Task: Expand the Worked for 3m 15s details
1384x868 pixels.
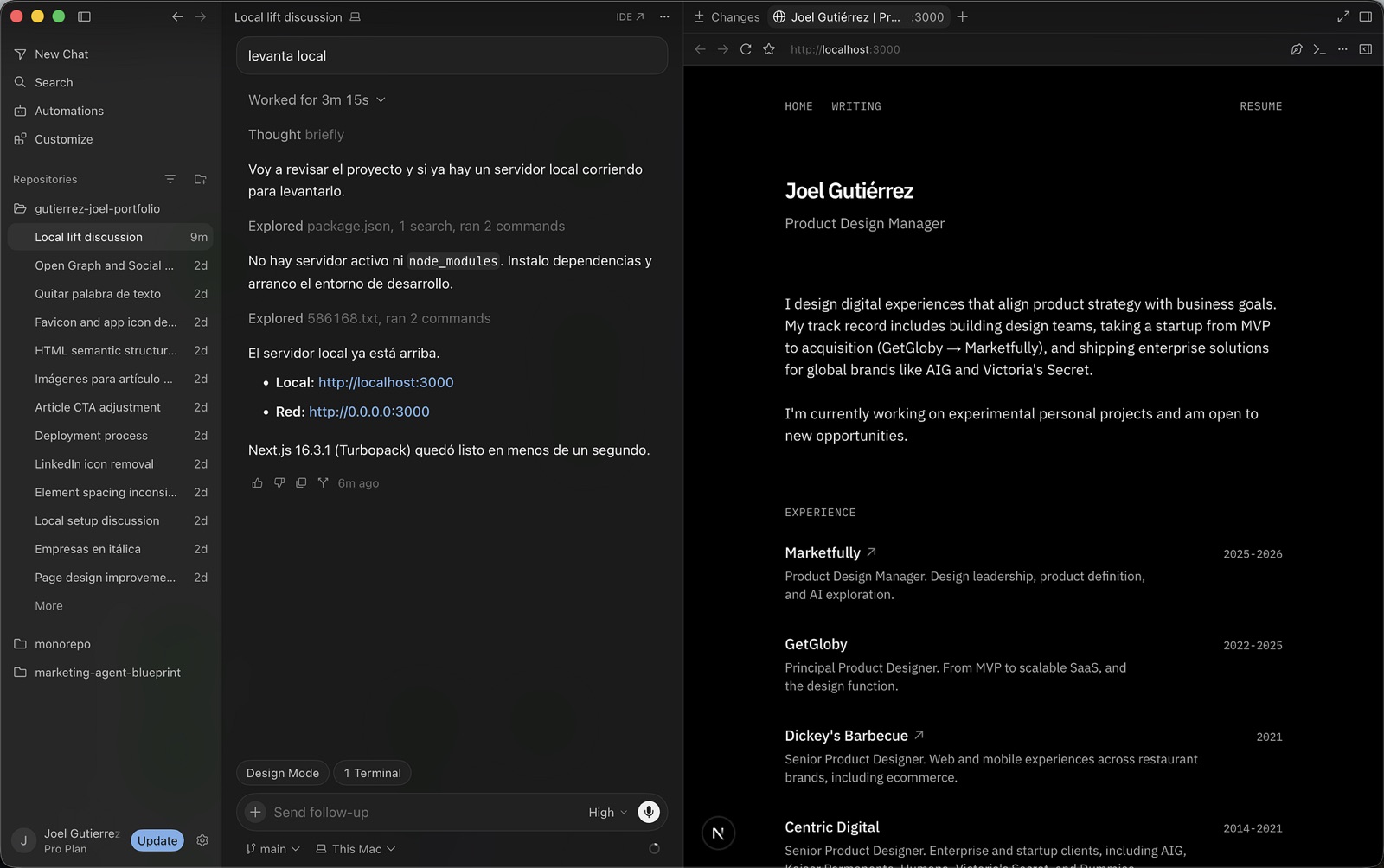Action: [317, 99]
